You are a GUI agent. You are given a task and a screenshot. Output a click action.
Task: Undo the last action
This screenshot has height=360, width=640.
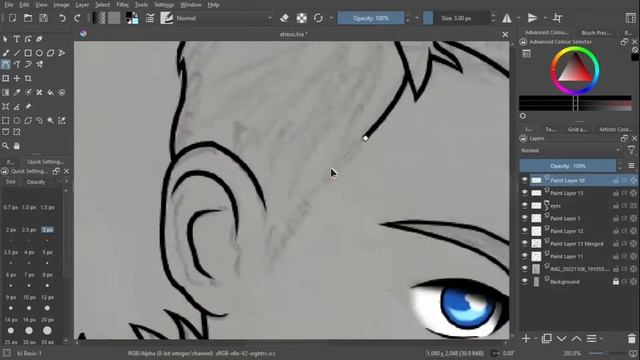coord(62,18)
